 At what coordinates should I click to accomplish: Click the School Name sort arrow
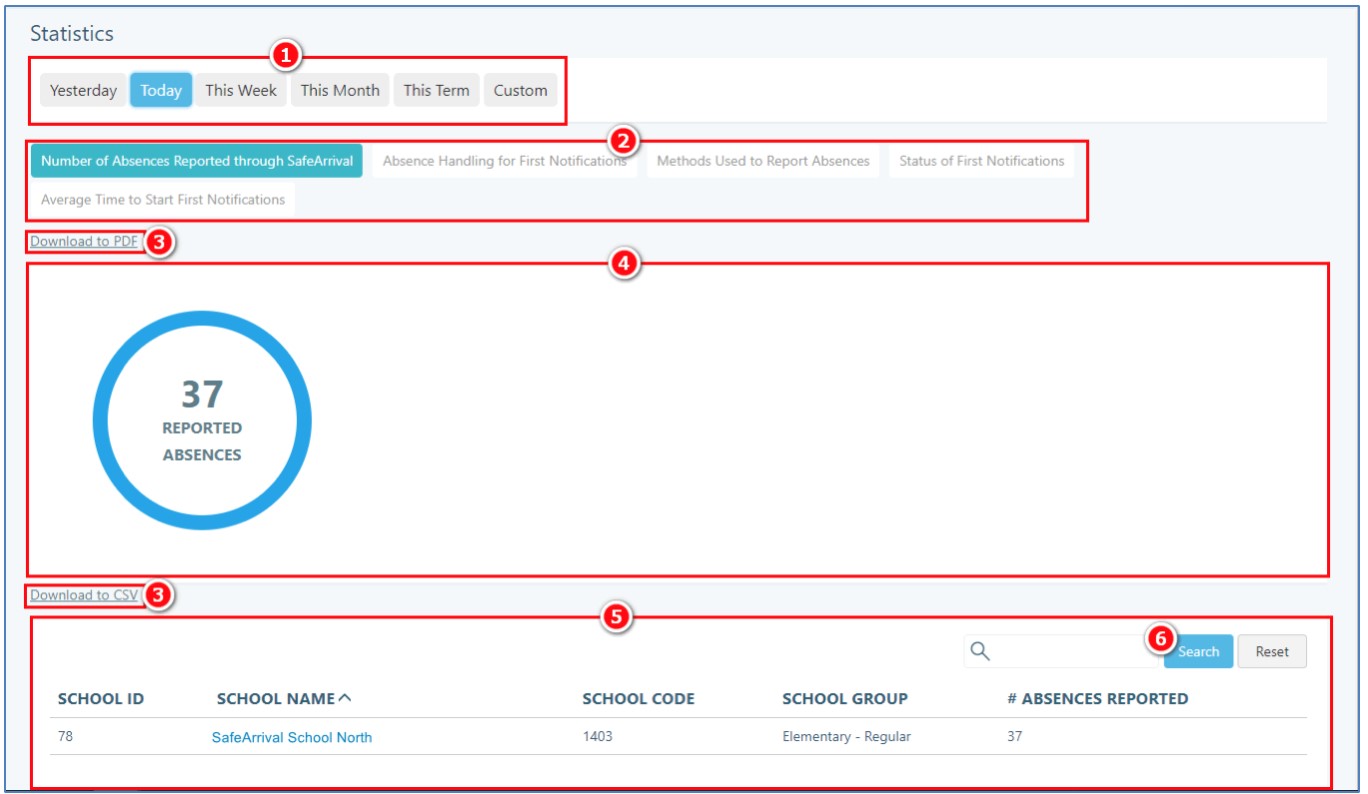coord(345,699)
